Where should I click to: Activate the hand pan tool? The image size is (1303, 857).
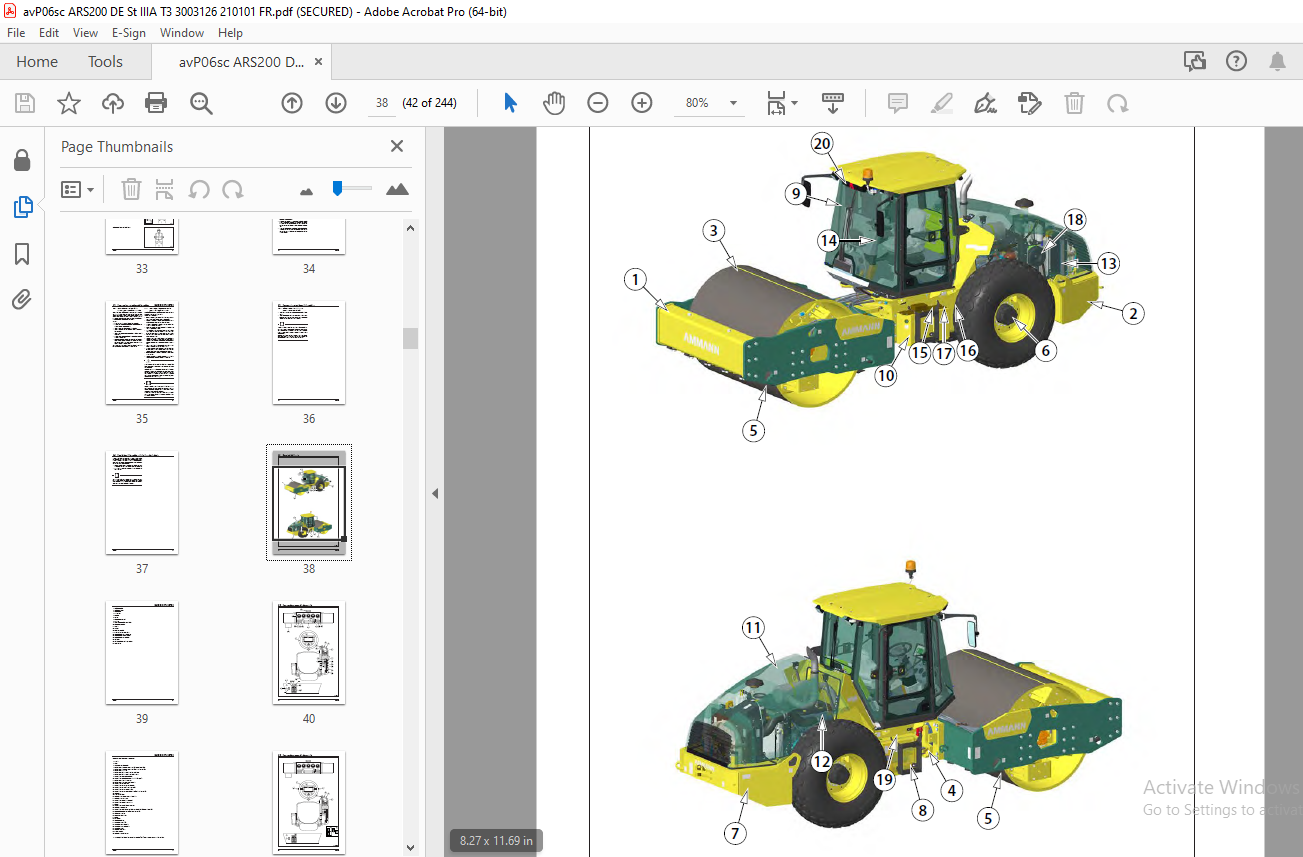click(x=554, y=103)
